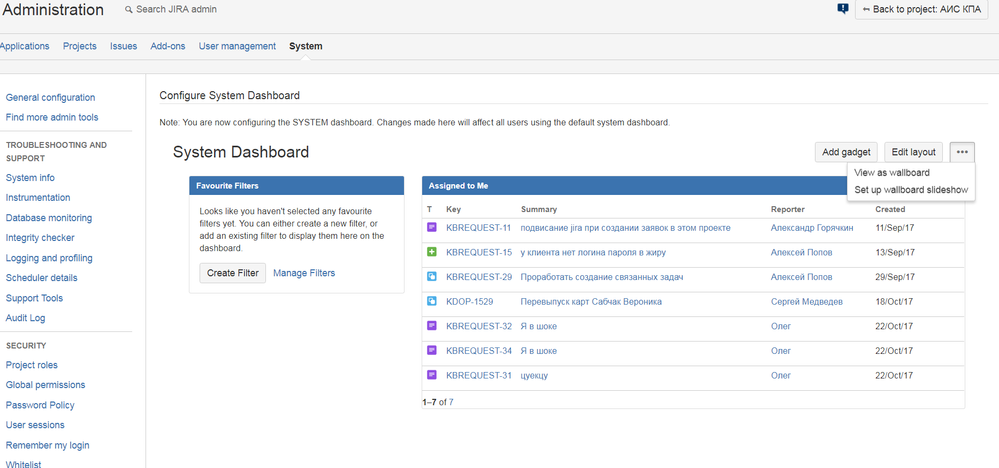
Task: Click purple issue type icon for KBREQUEST-31
Action: pos(431,375)
